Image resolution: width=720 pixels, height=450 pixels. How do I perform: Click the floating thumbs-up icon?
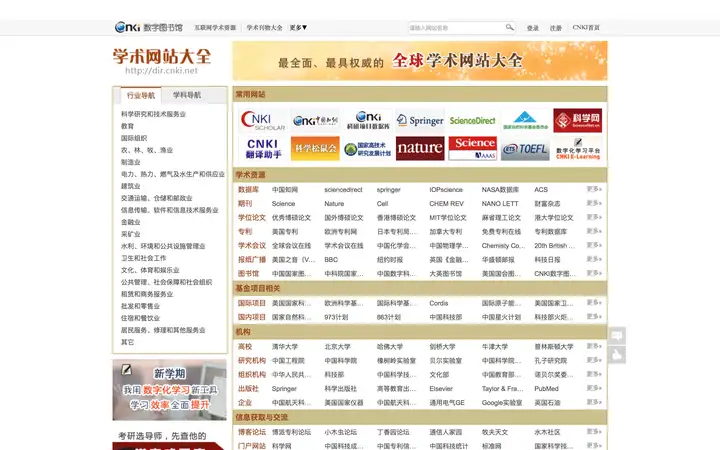coord(617,354)
